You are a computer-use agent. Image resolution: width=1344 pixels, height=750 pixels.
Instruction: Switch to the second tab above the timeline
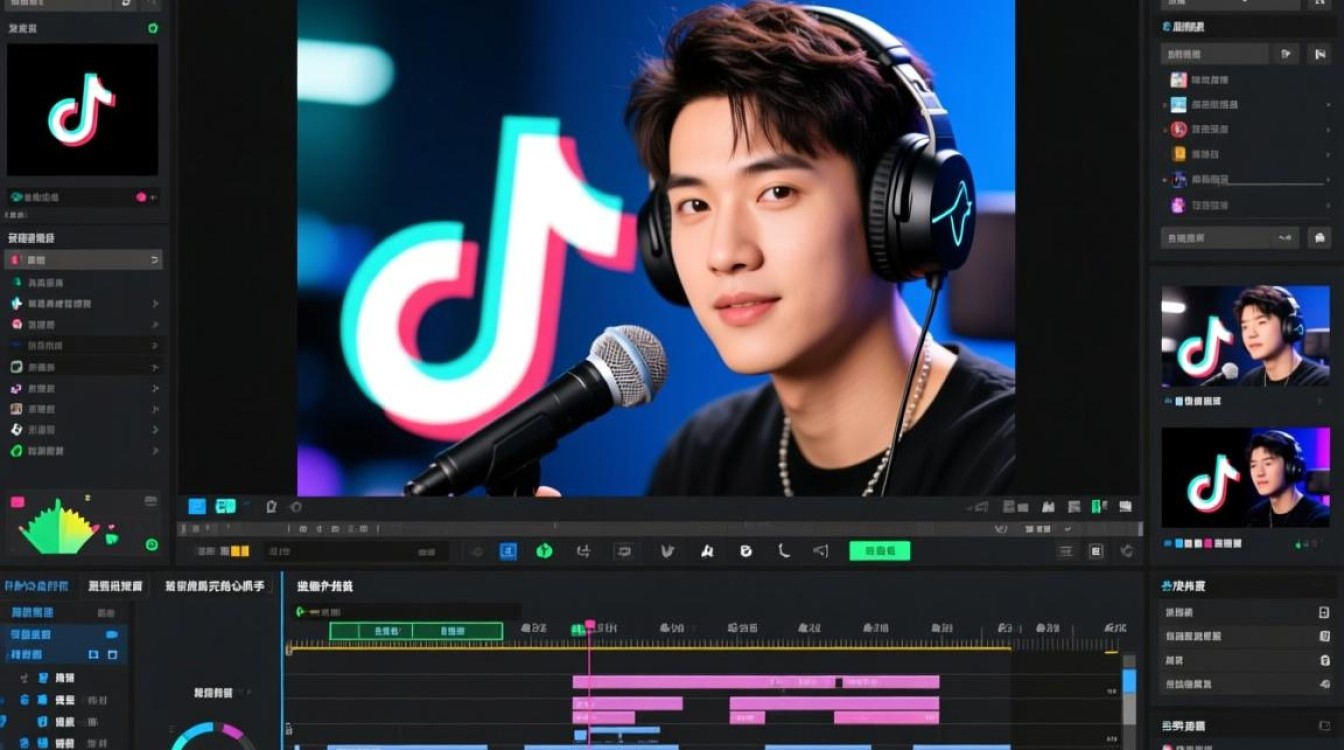pyautogui.click(x=115, y=586)
